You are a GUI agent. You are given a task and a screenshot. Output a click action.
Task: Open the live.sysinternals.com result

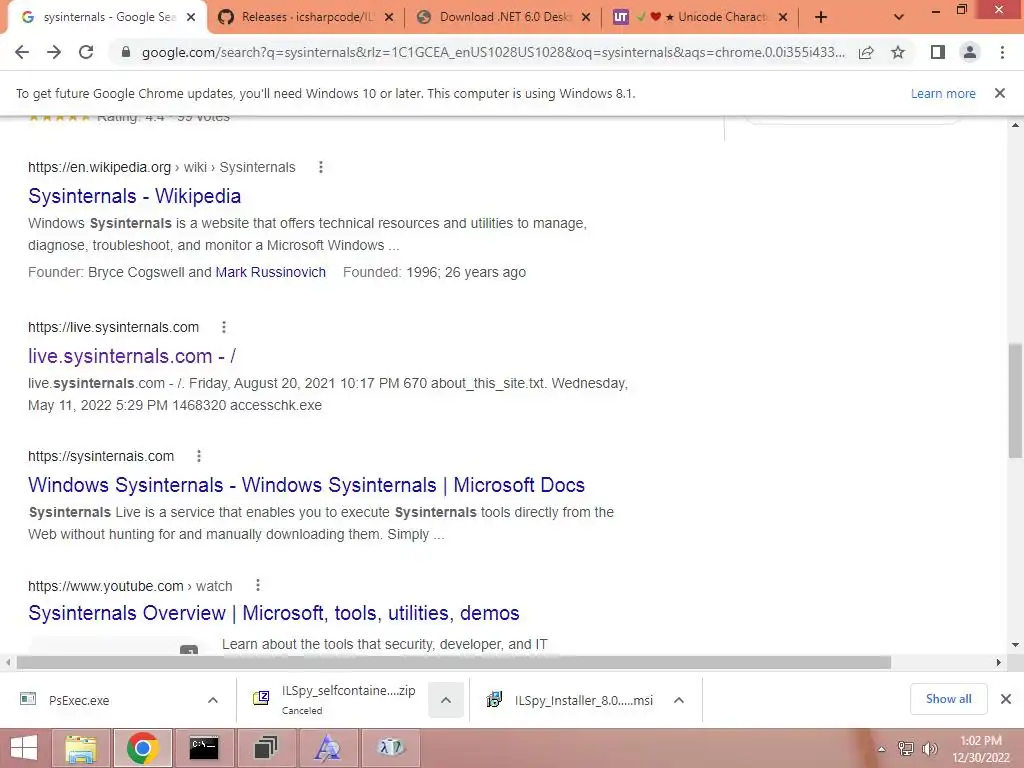[x=132, y=356]
